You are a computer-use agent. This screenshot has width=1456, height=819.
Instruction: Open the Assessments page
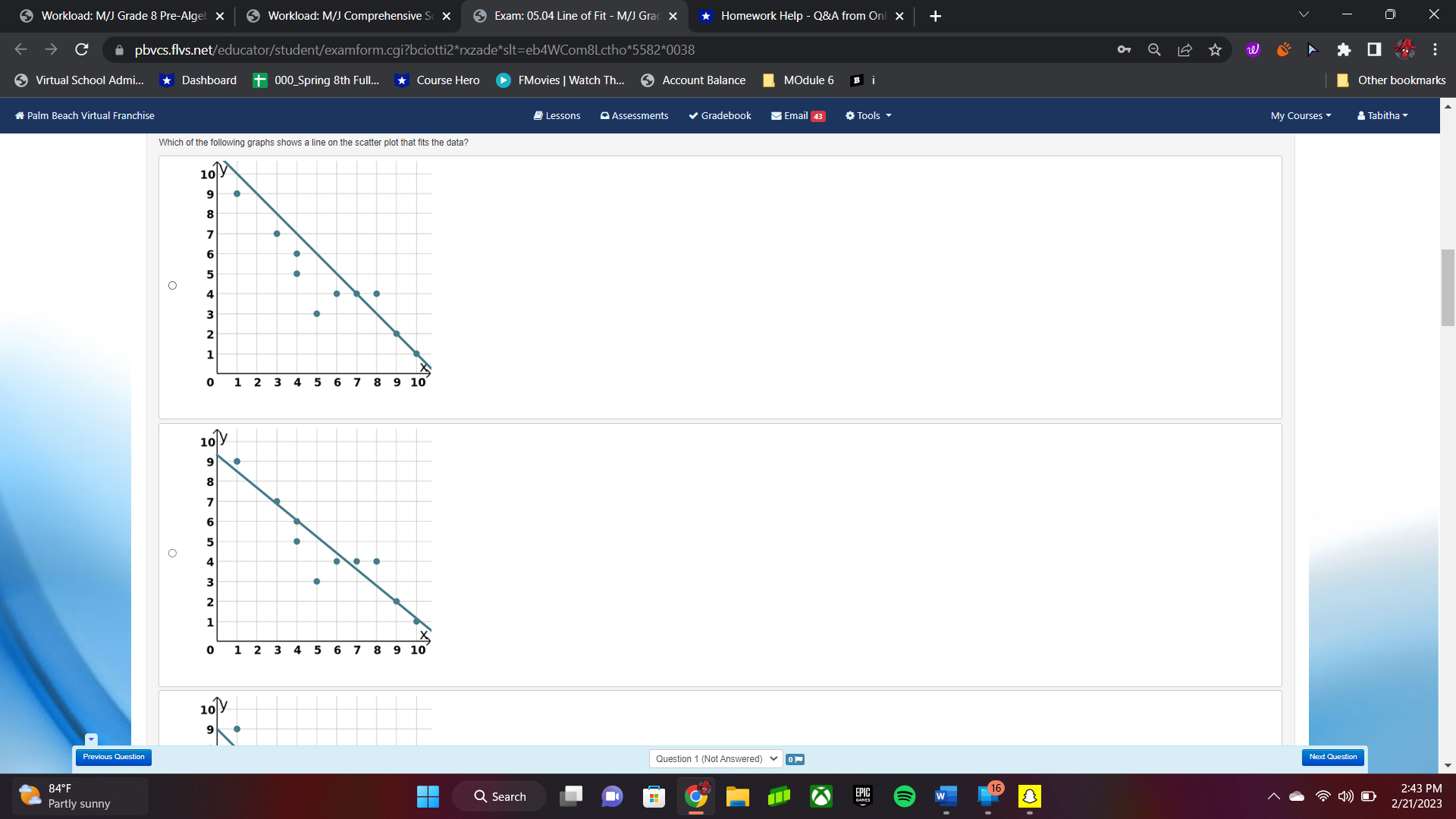point(634,115)
